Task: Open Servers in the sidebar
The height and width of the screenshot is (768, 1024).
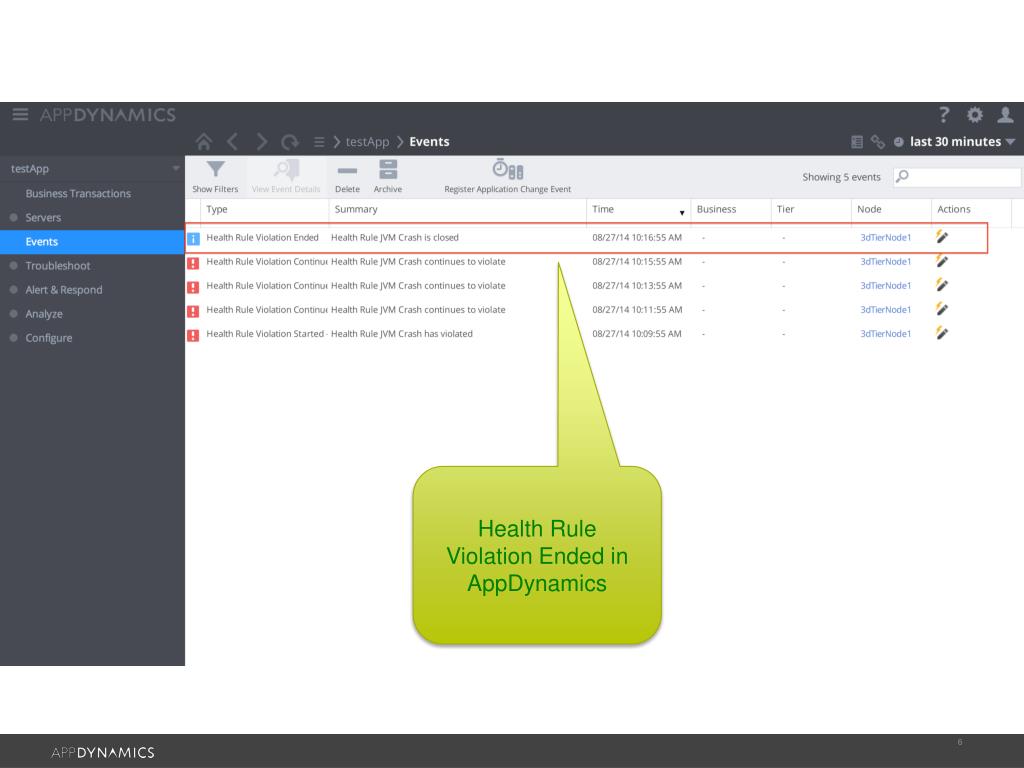Action: tap(43, 217)
